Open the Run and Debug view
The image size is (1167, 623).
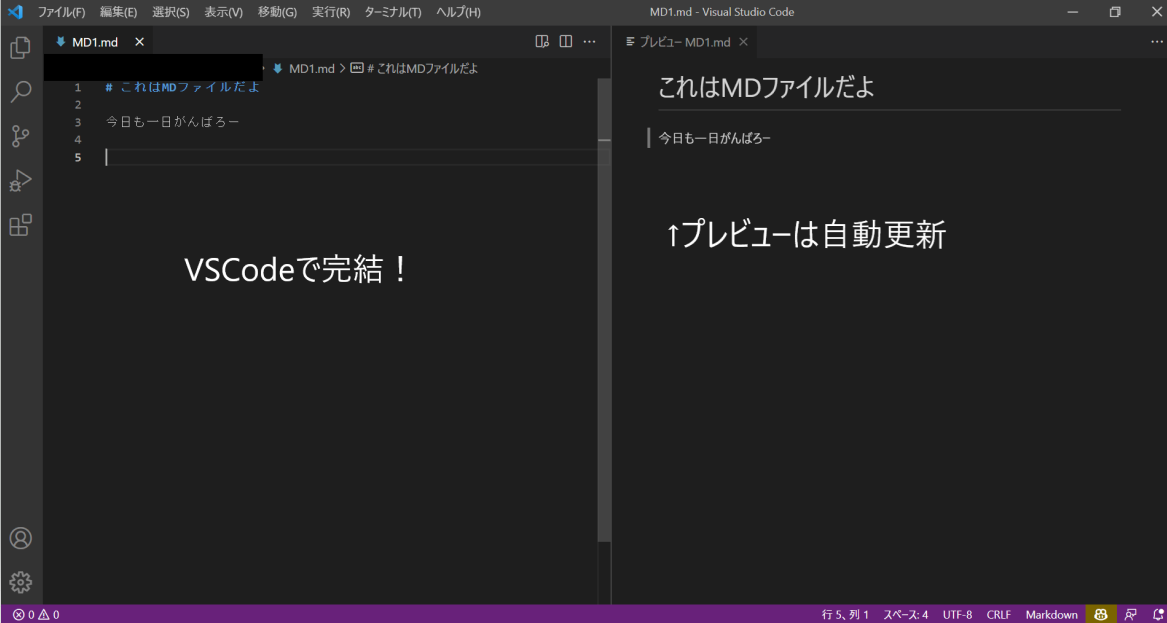tap(21, 181)
